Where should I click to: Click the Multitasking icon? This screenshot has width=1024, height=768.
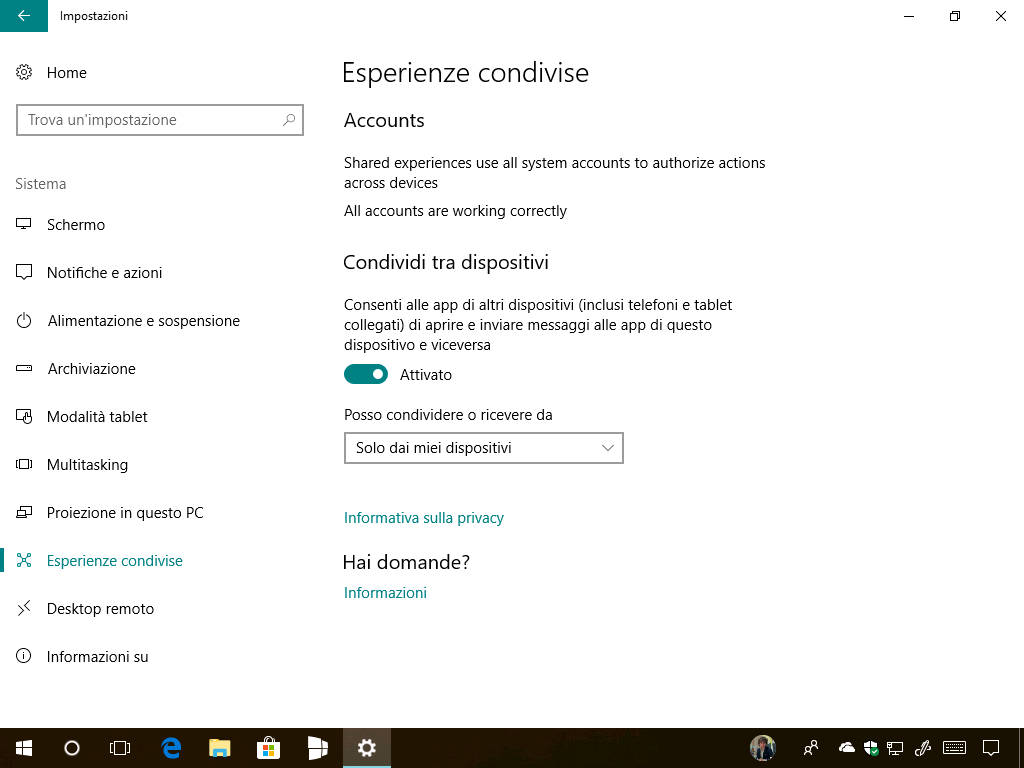(x=24, y=464)
